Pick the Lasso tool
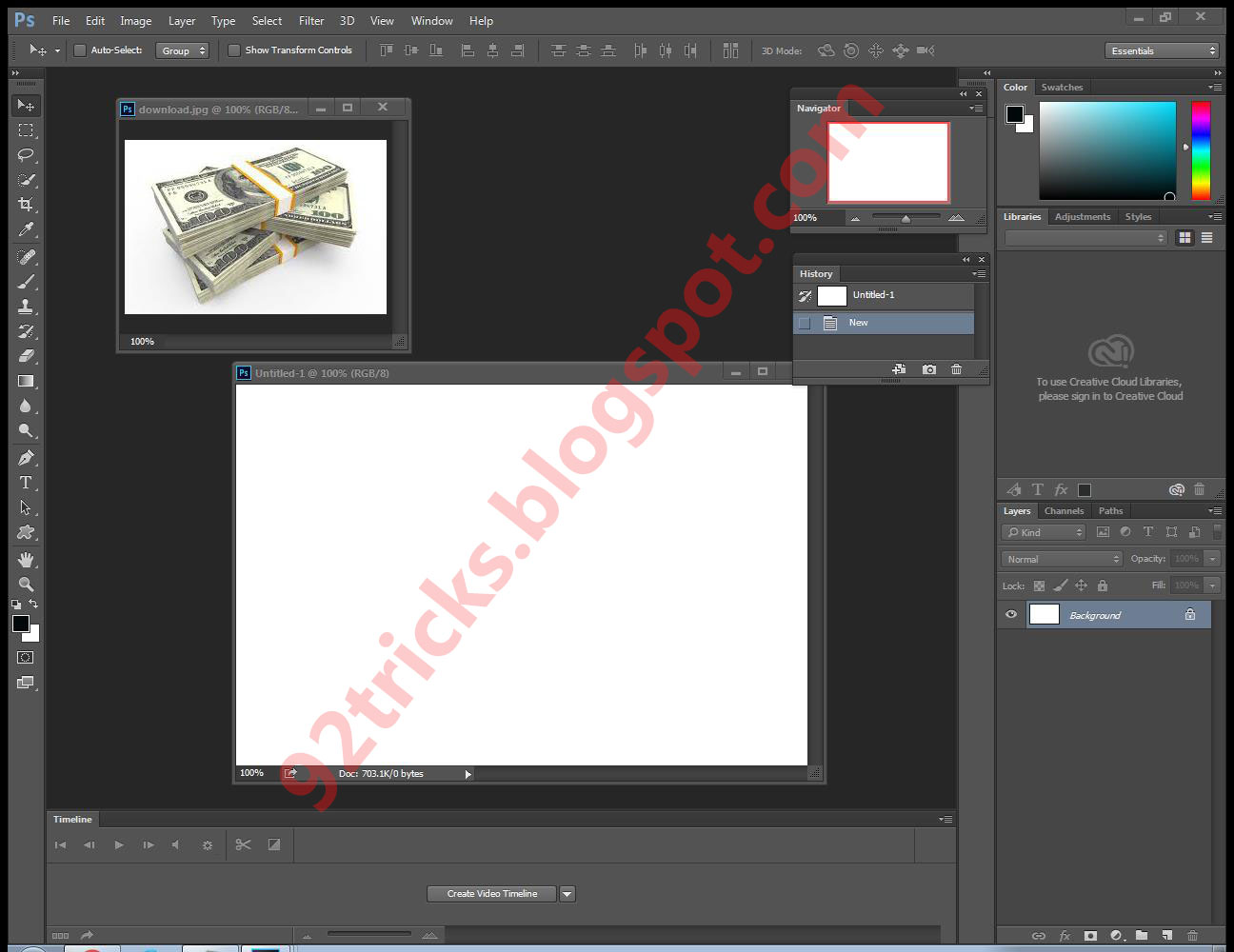Image resolution: width=1234 pixels, height=952 pixels. (26, 152)
